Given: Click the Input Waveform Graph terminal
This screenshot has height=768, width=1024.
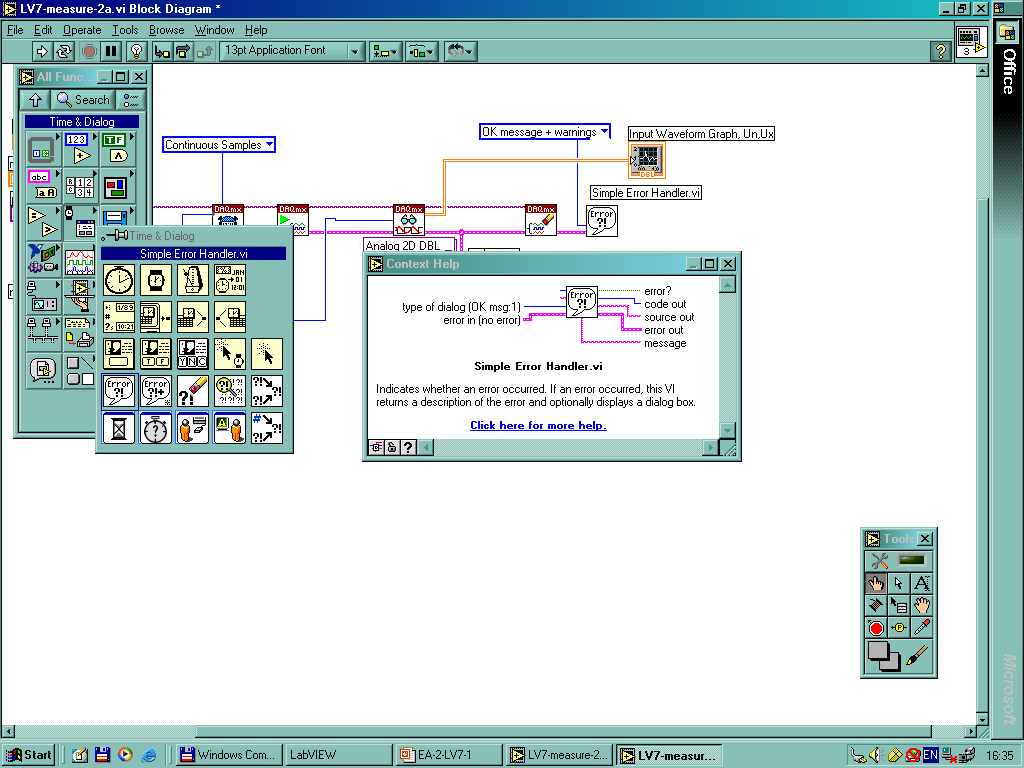Looking at the screenshot, I should (647, 161).
